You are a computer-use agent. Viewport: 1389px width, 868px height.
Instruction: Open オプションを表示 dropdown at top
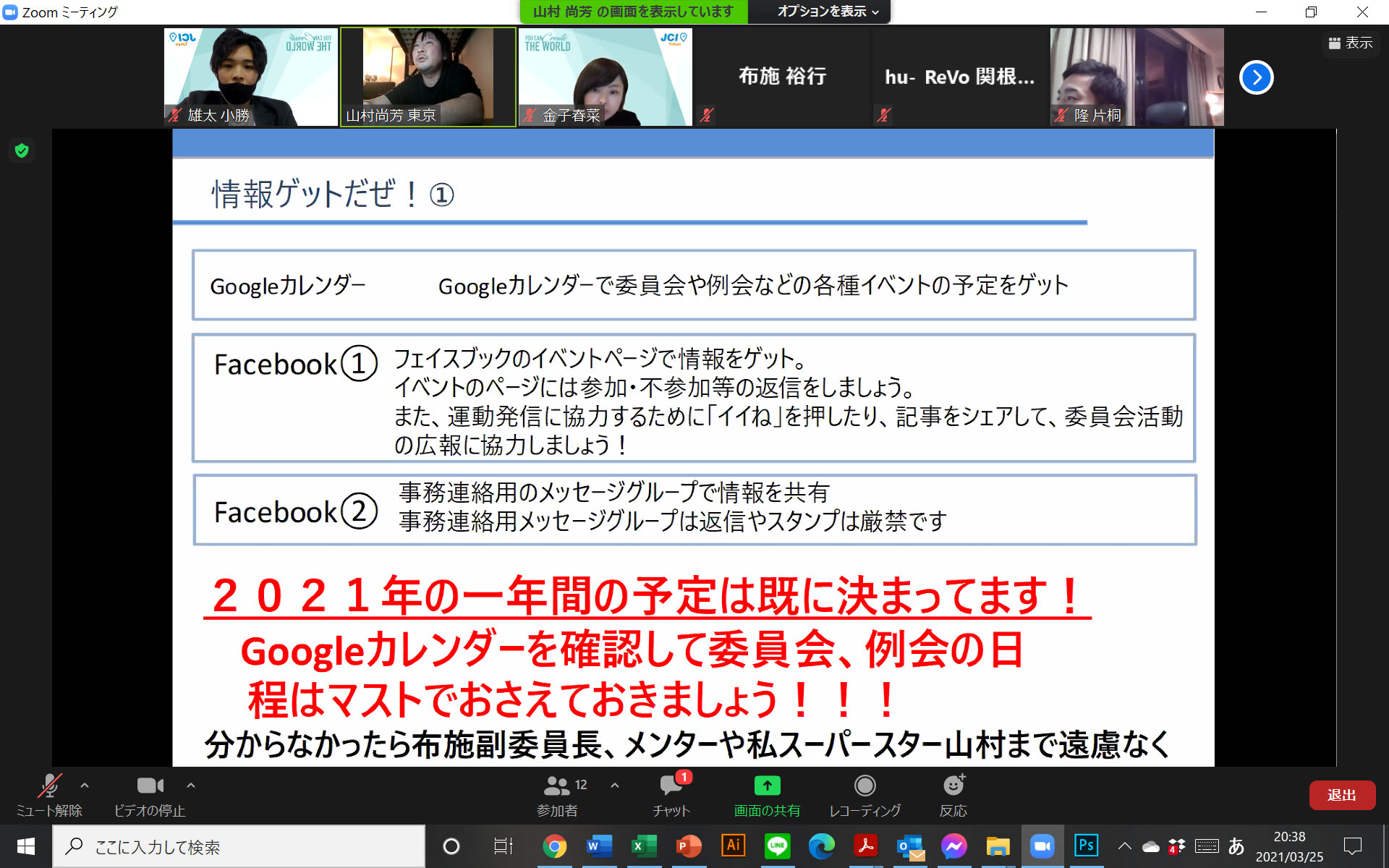[x=827, y=12]
